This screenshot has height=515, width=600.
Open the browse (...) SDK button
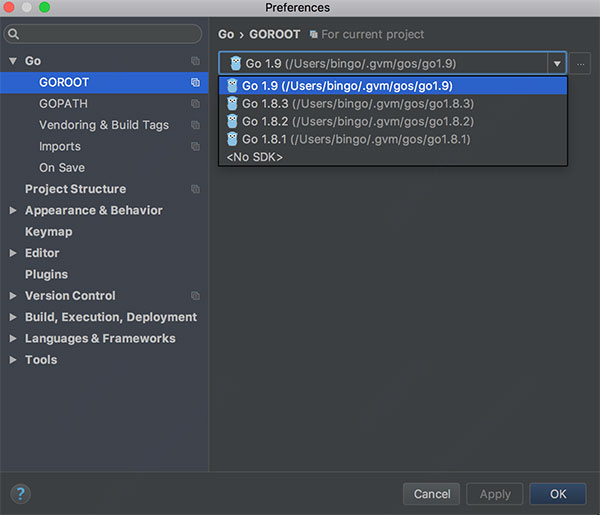click(x=580, y=64)
